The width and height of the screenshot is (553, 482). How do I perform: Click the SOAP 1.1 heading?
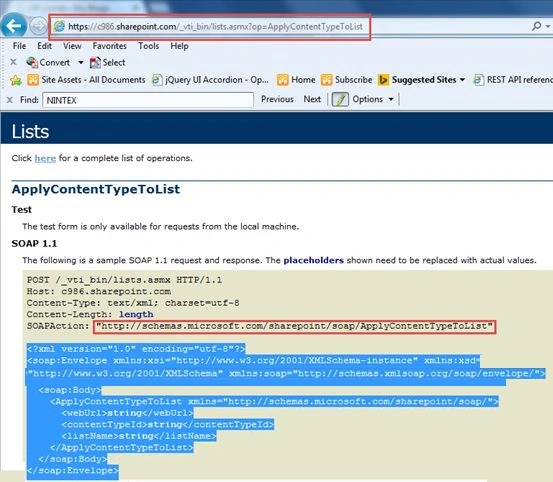tap(34, 244)
